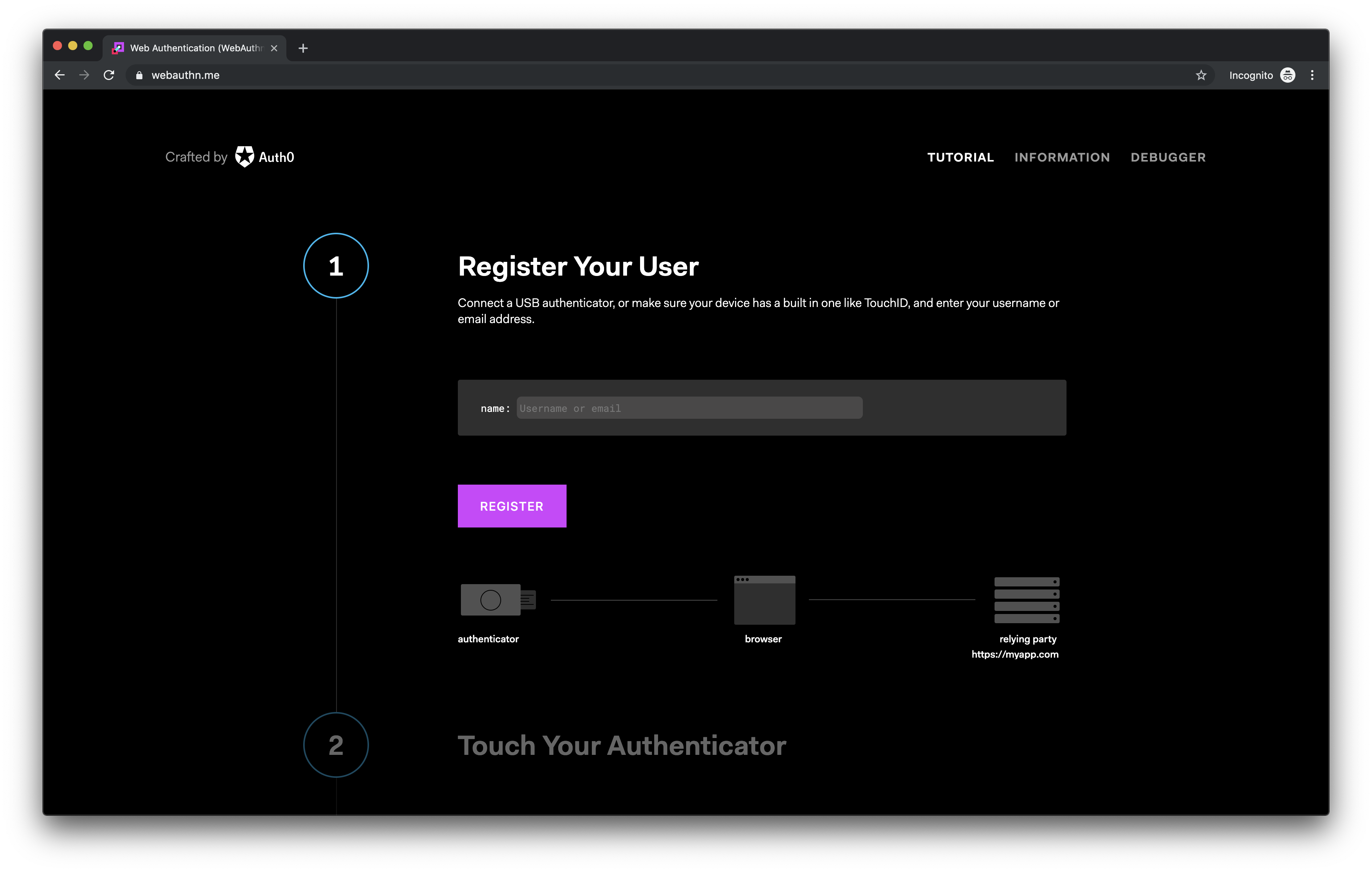
Task: Click the Auth0 shield logo
Action: [x=245, y=157]
